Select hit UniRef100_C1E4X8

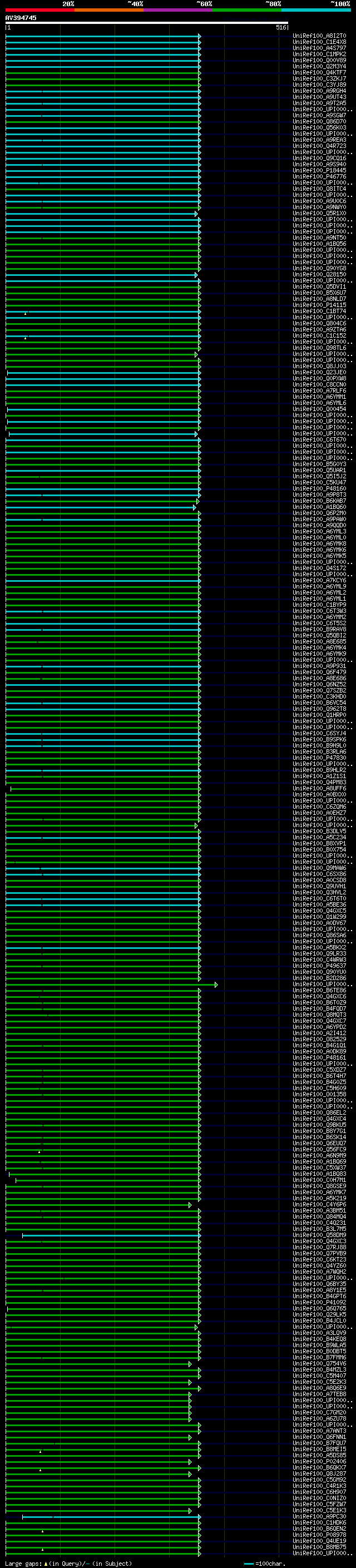[x=319, y=42]
